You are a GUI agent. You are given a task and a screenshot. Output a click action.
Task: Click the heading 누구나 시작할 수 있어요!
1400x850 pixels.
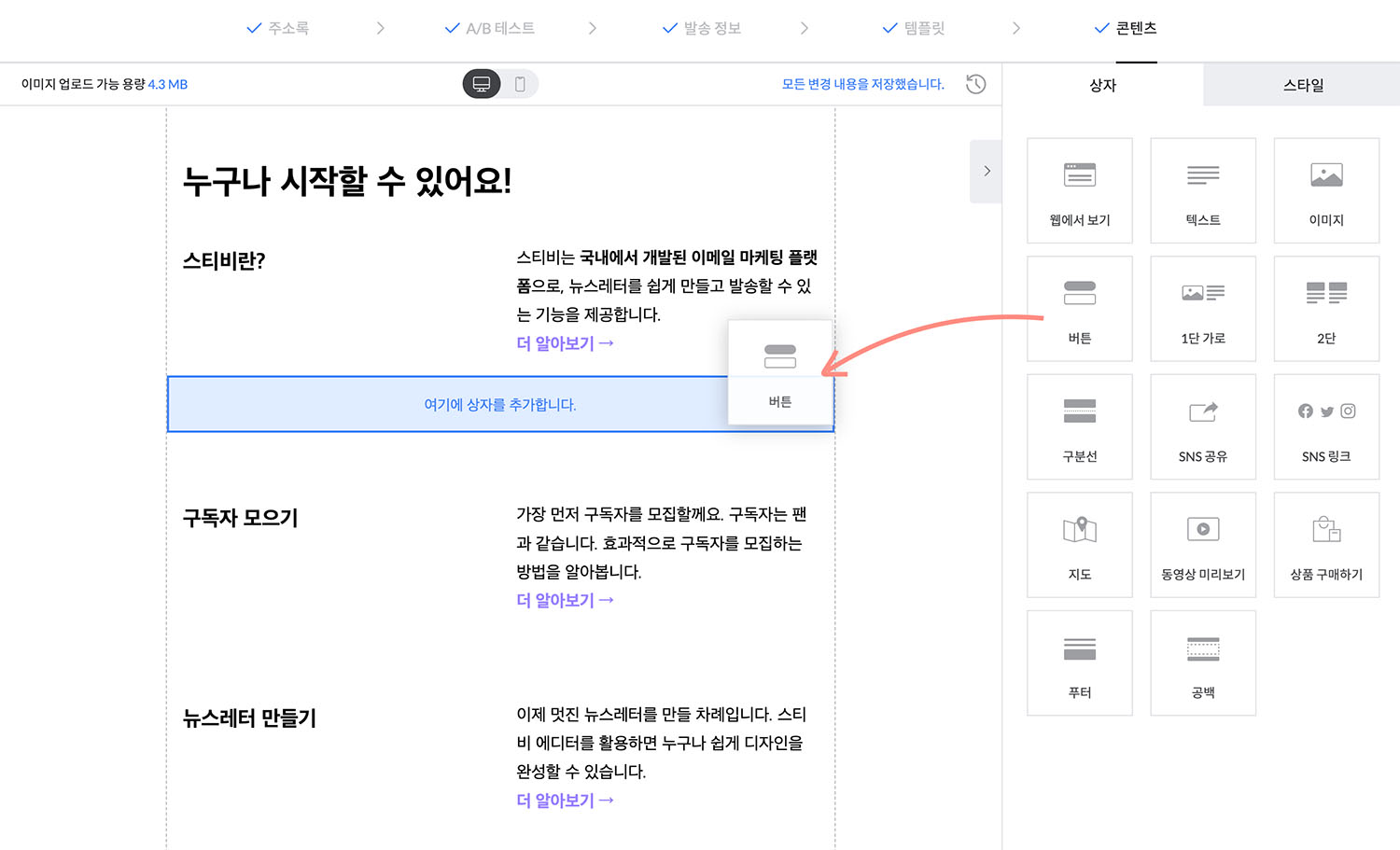347,180
